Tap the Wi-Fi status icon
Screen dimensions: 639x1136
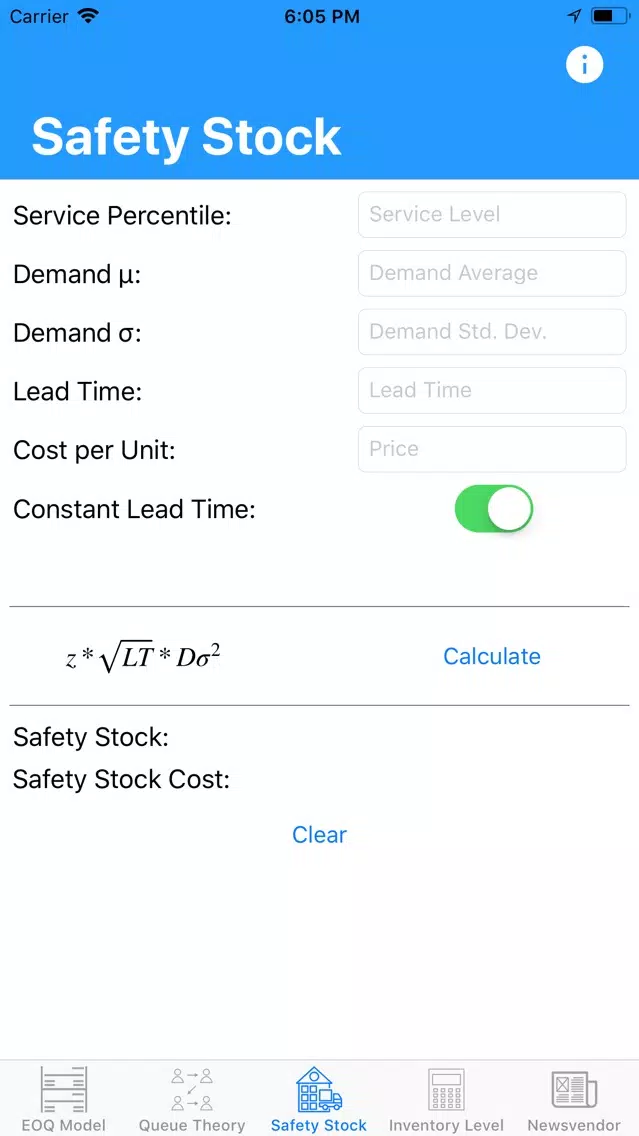pos(88,17)
